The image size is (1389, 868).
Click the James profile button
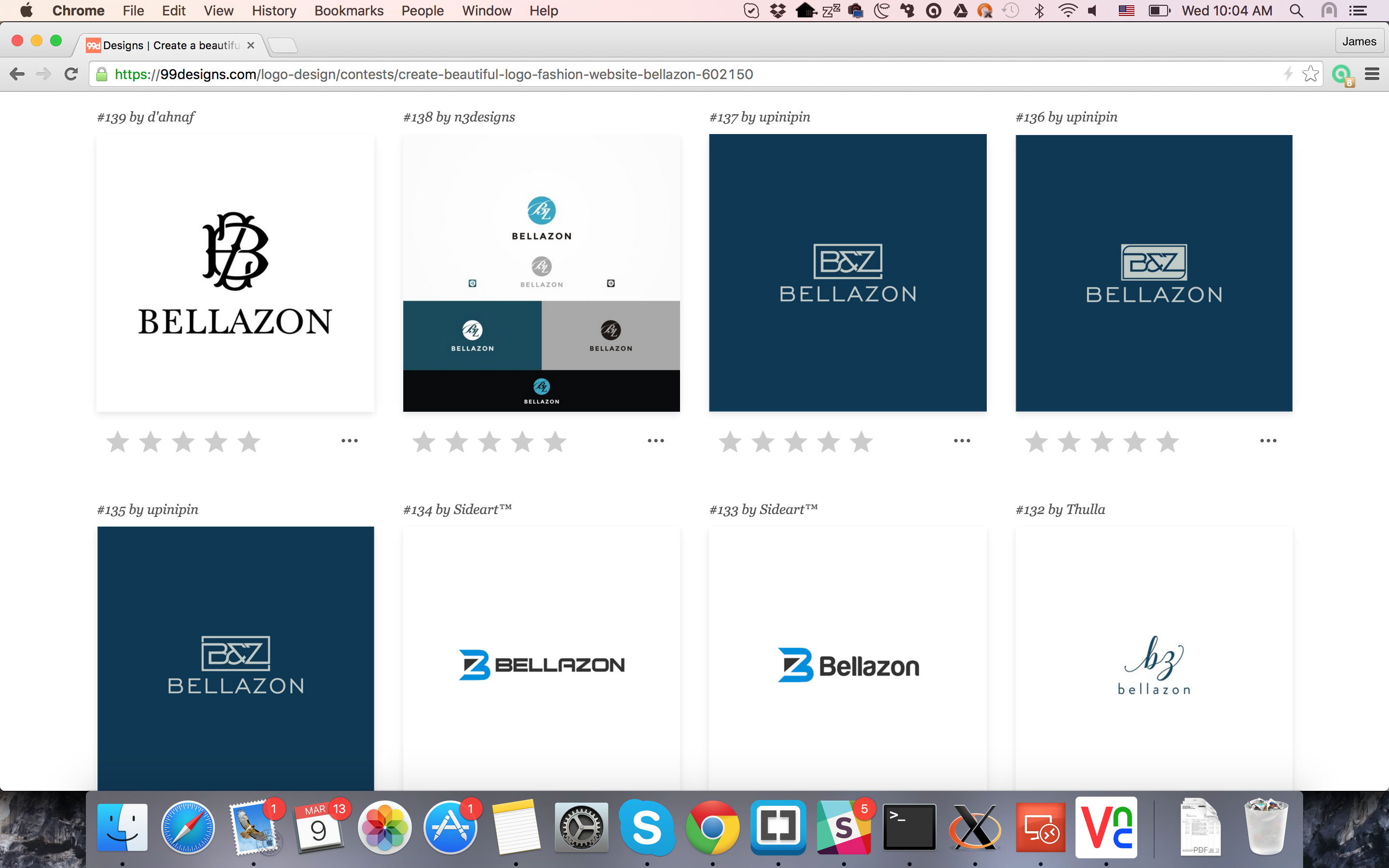point(1359,41)
